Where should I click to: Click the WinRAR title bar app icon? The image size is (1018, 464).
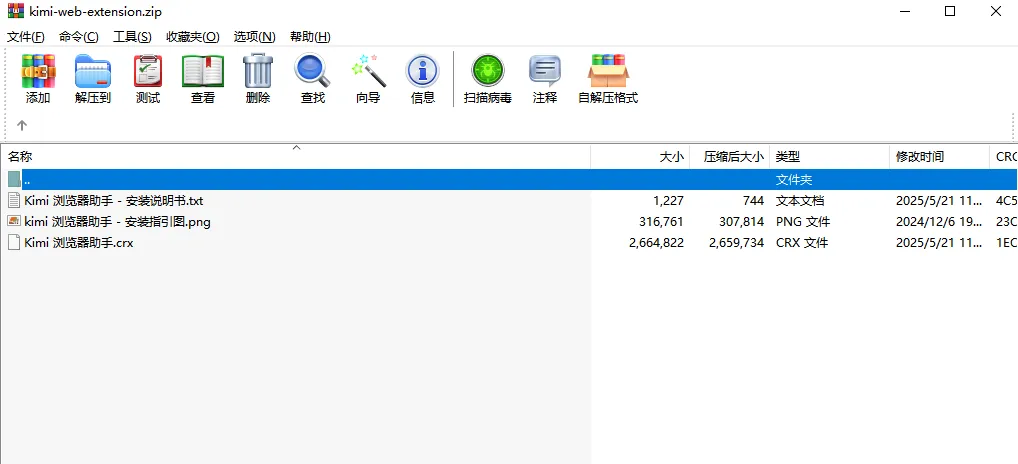point(16,11)
